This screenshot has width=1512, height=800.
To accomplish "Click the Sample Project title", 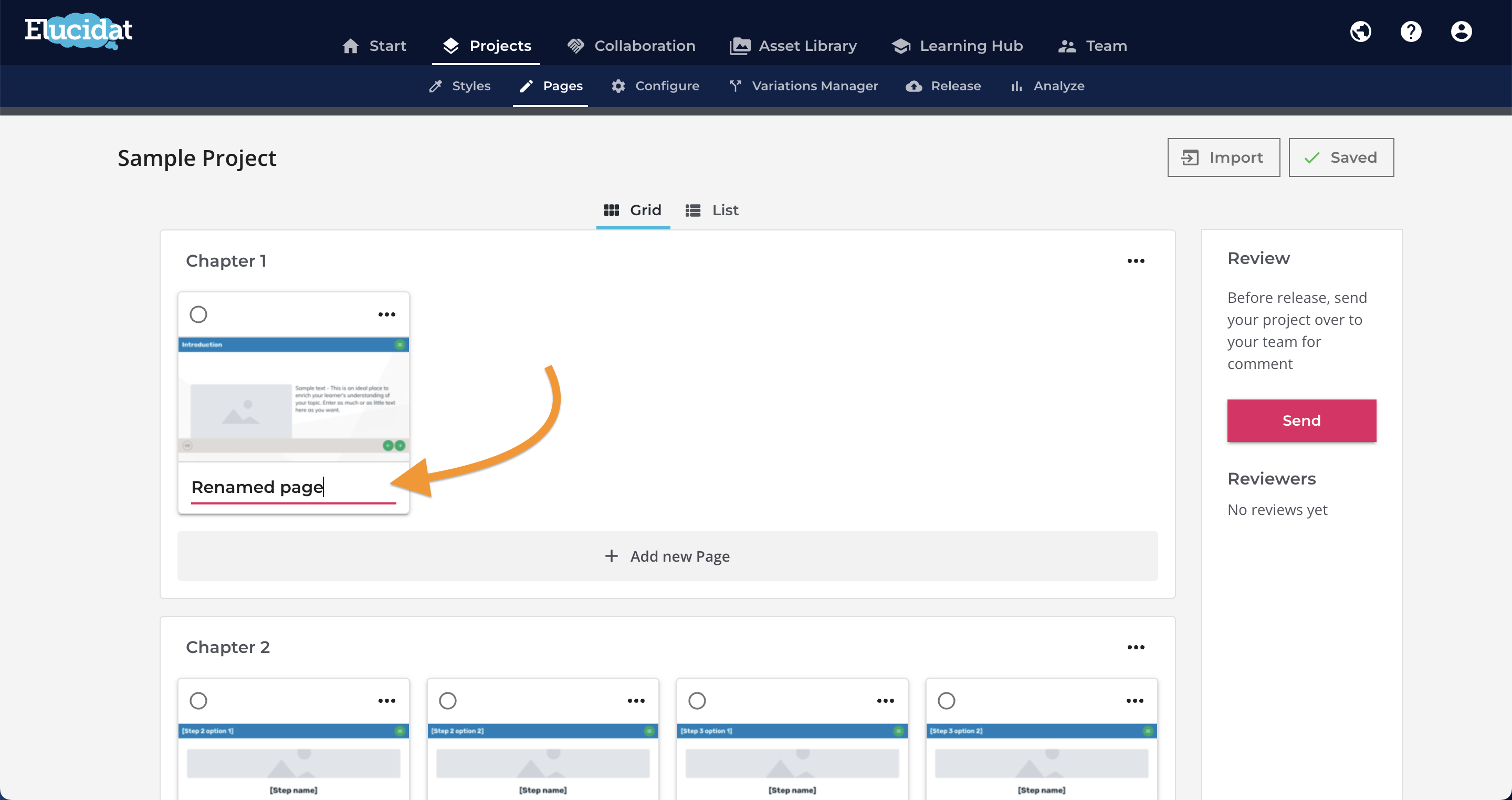I will pos(197,158).
